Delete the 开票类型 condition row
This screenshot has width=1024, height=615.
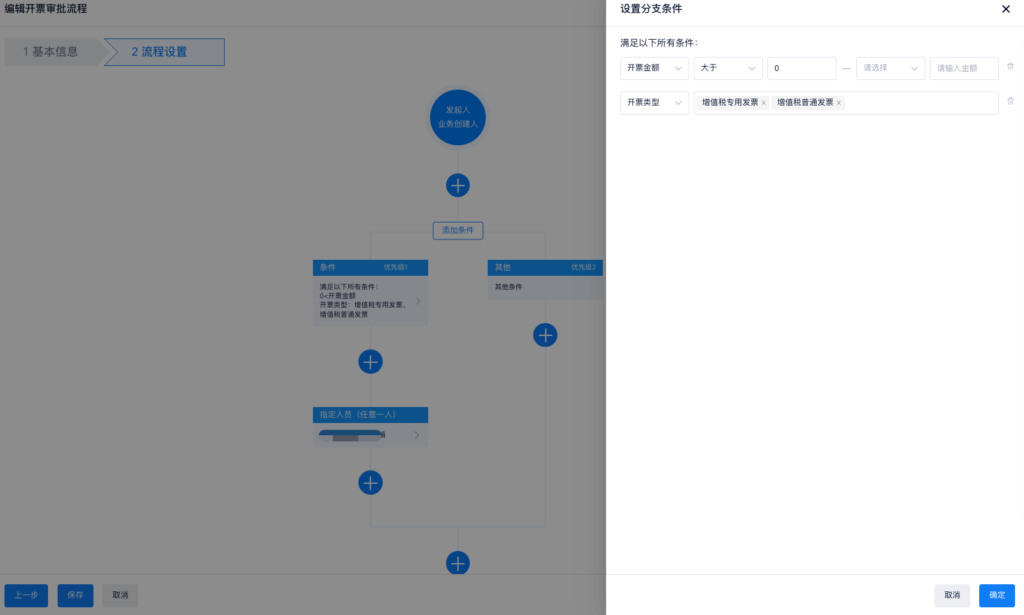coord(1010,101)
